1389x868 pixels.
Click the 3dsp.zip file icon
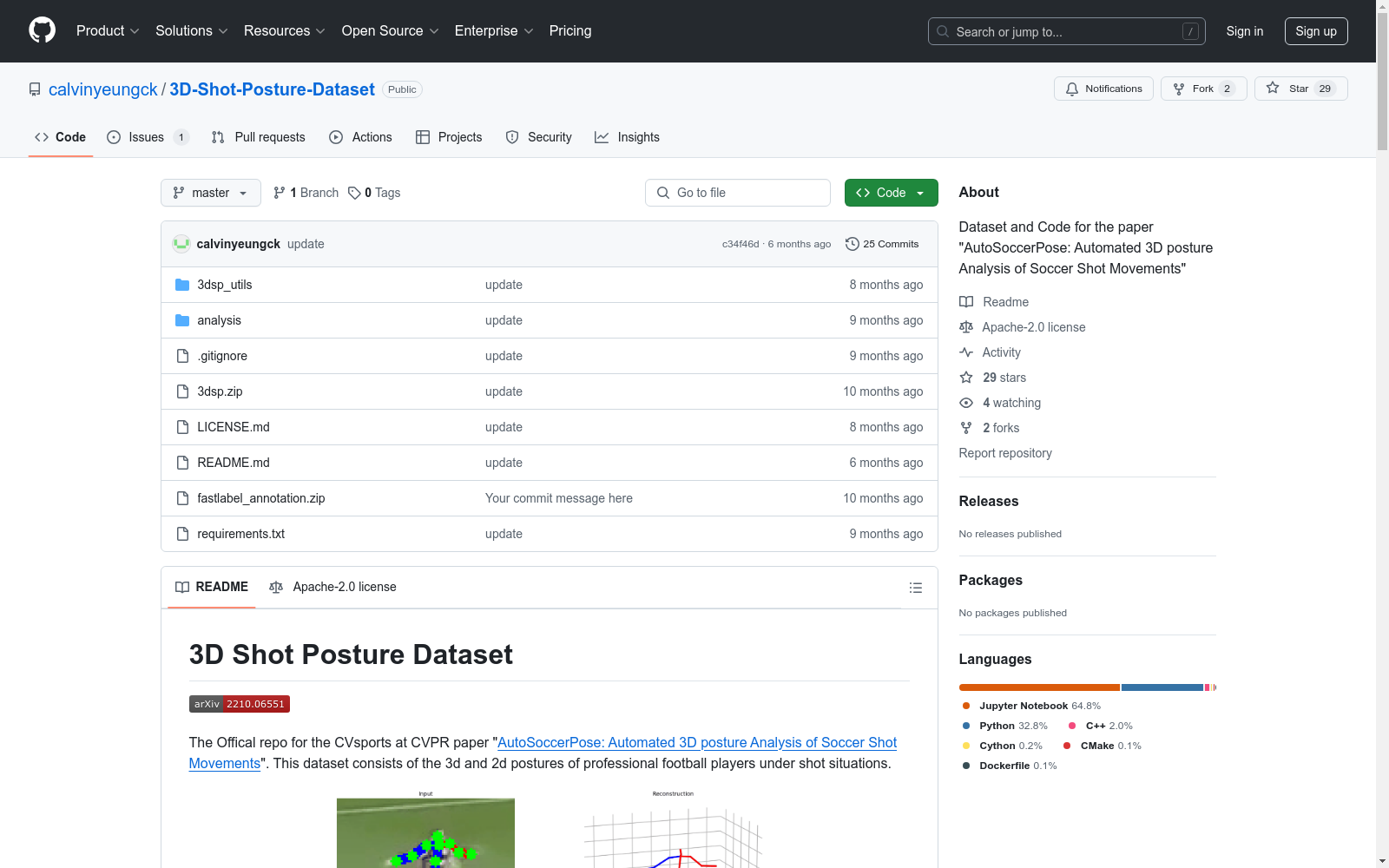point(182,391)
